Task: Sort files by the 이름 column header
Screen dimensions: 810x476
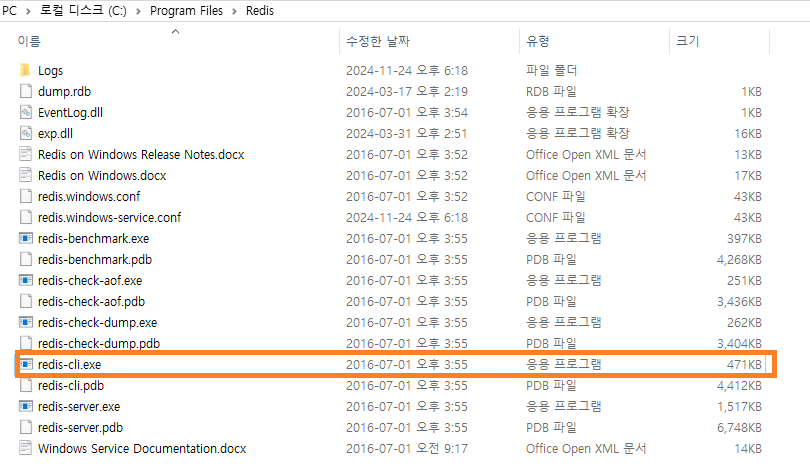Action: [x=29, y=41]
